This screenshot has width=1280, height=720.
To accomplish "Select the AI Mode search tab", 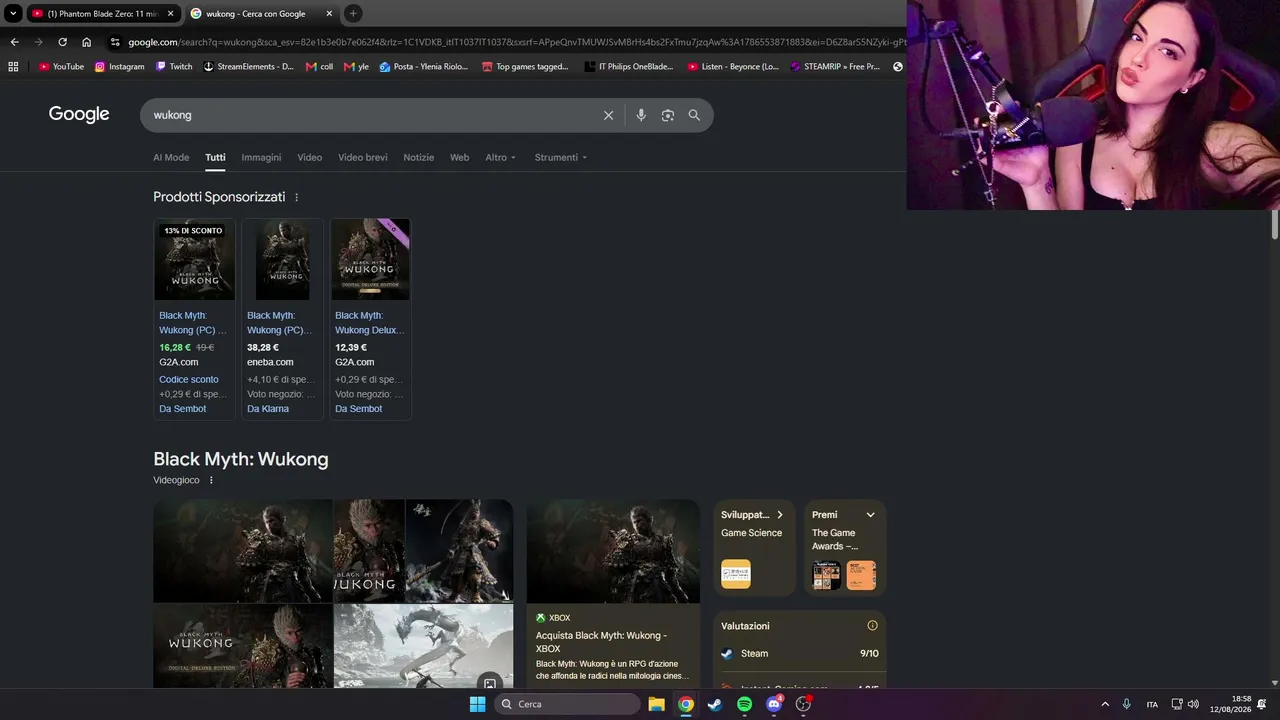I will click(x=171, y=158).
